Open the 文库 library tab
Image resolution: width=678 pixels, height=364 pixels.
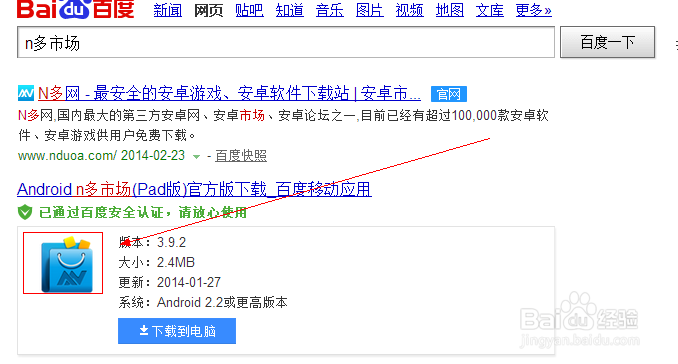coord(489,10)
